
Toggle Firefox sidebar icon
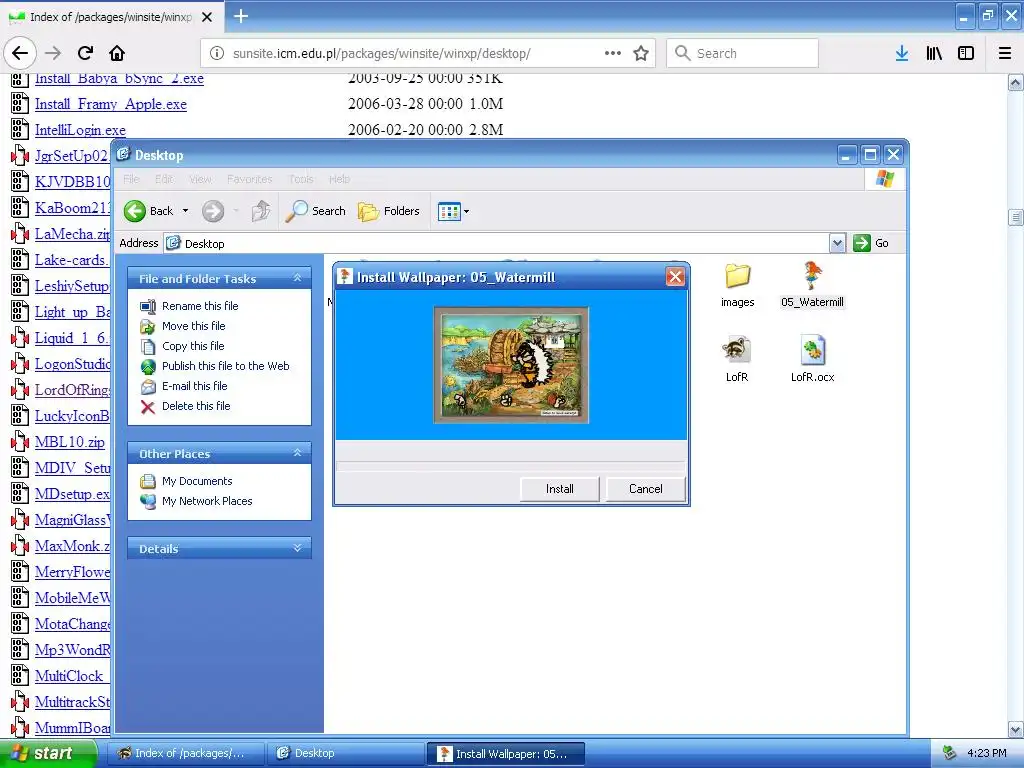pos(966,53)
